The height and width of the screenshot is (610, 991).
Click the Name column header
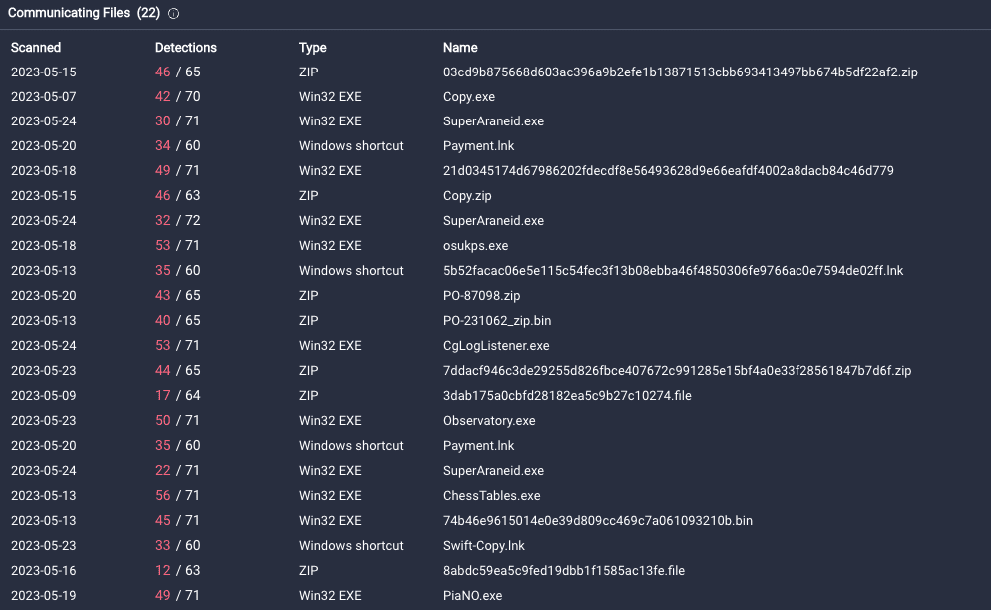[460, 48]
